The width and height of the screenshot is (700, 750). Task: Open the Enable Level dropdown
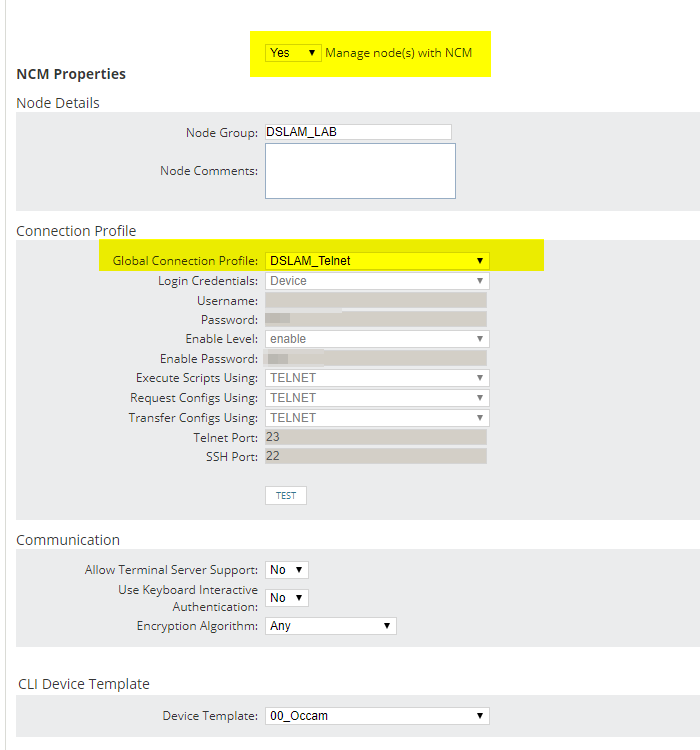tap(377, 339)
